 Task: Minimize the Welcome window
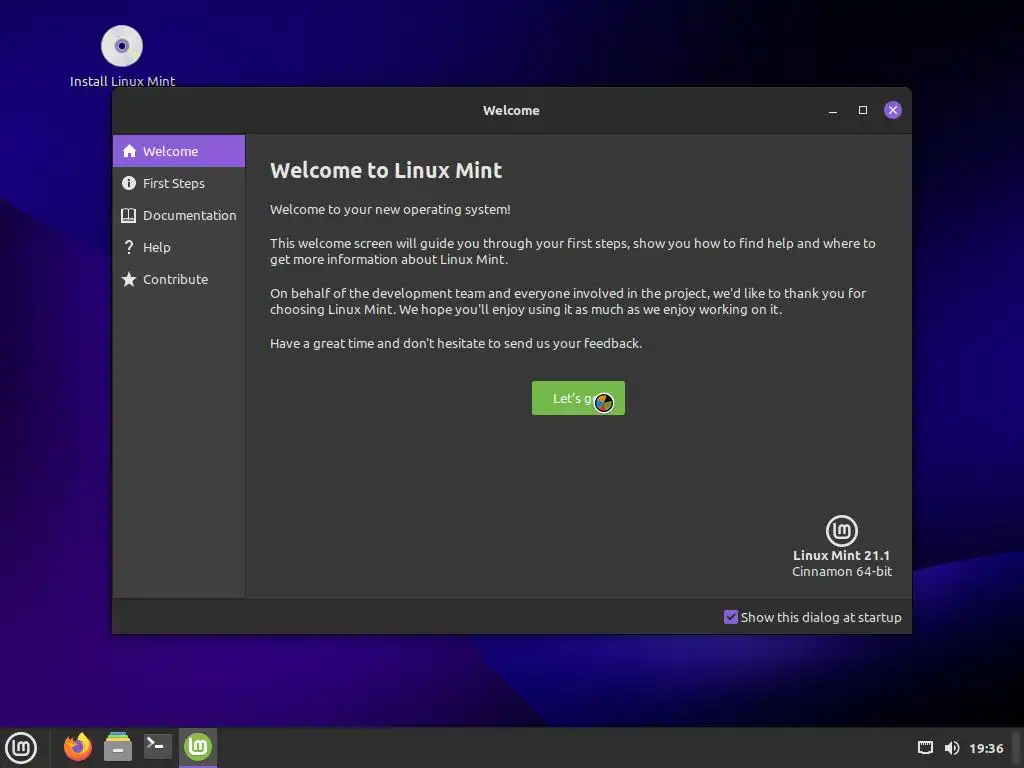[833, 110]
